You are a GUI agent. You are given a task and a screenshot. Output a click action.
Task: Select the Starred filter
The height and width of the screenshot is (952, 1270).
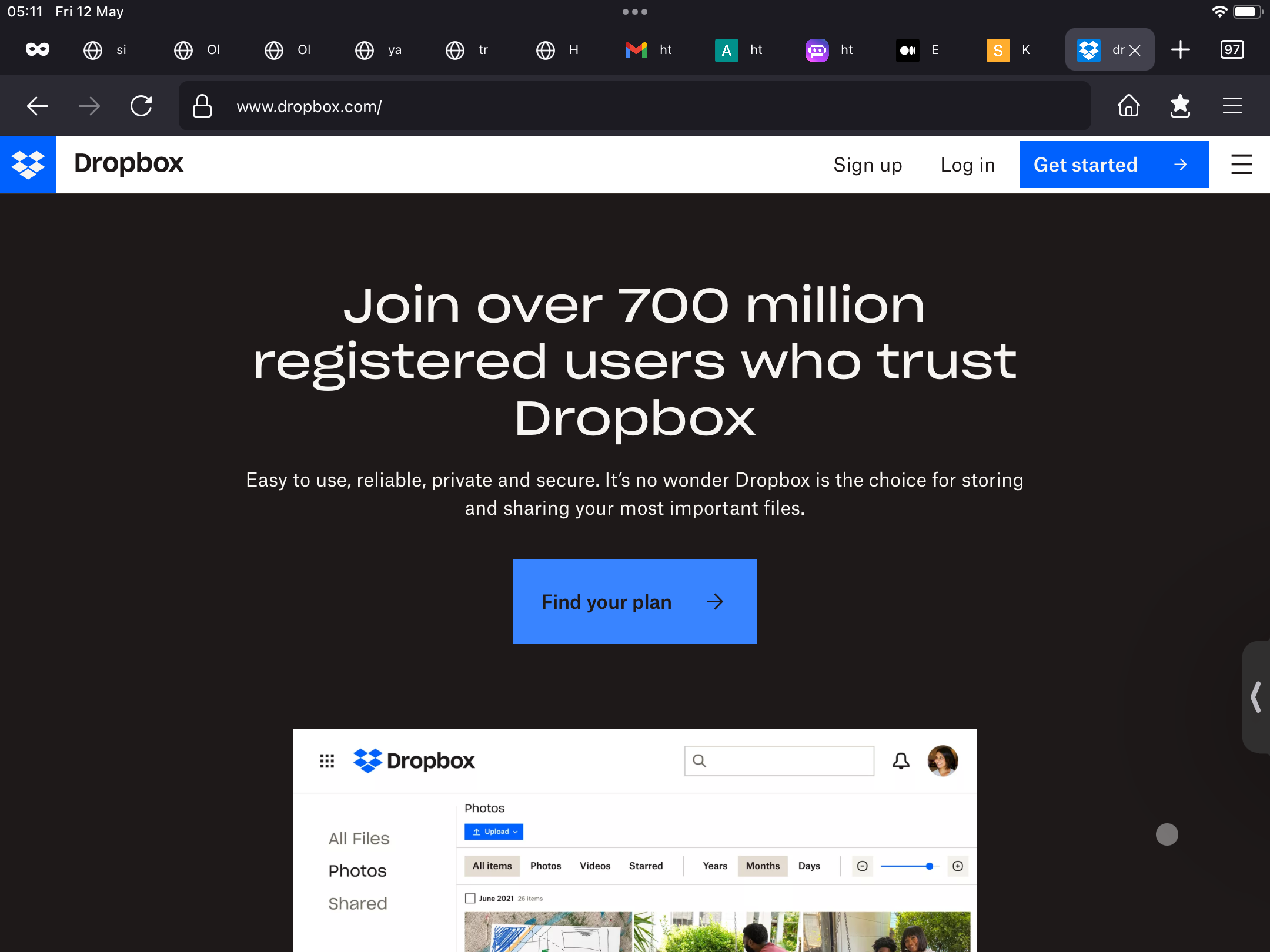(x=646, y=866)
